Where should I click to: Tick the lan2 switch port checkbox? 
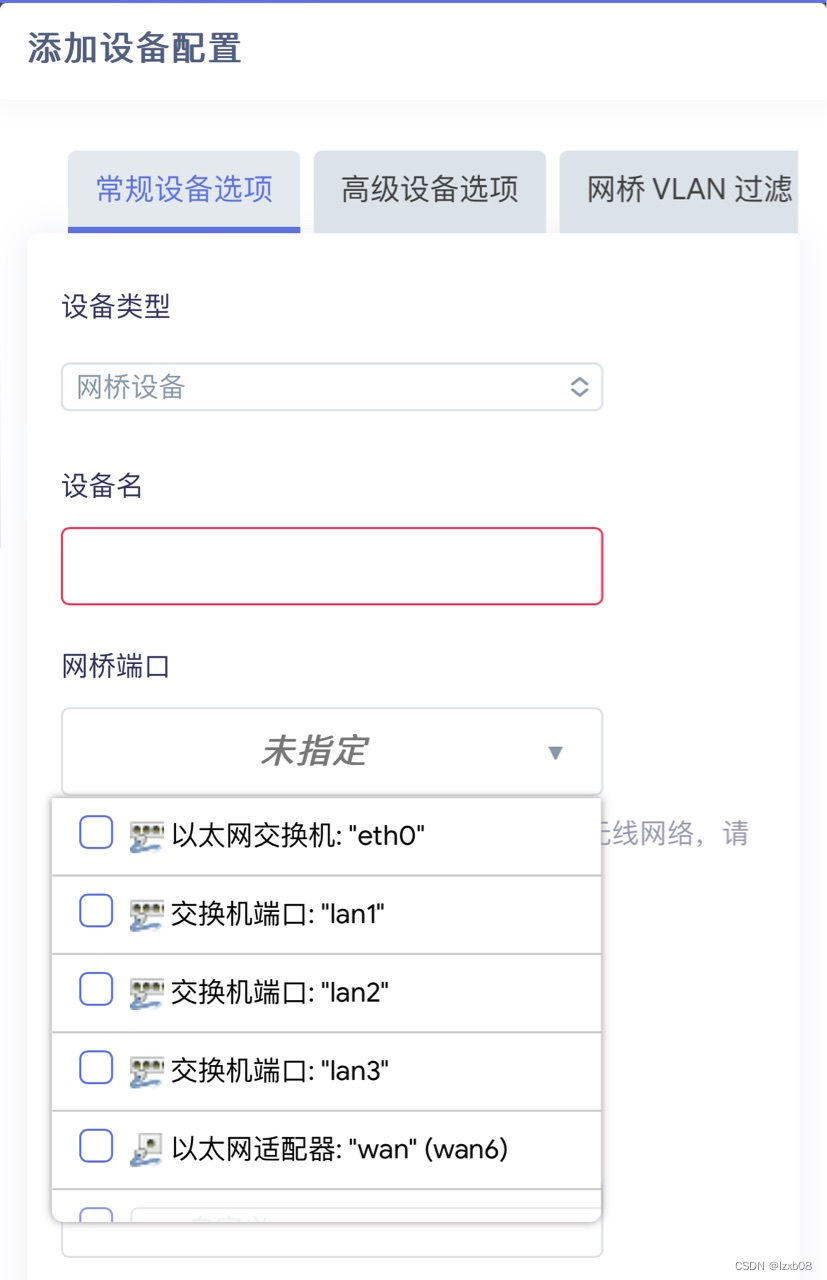coord(96,989)
